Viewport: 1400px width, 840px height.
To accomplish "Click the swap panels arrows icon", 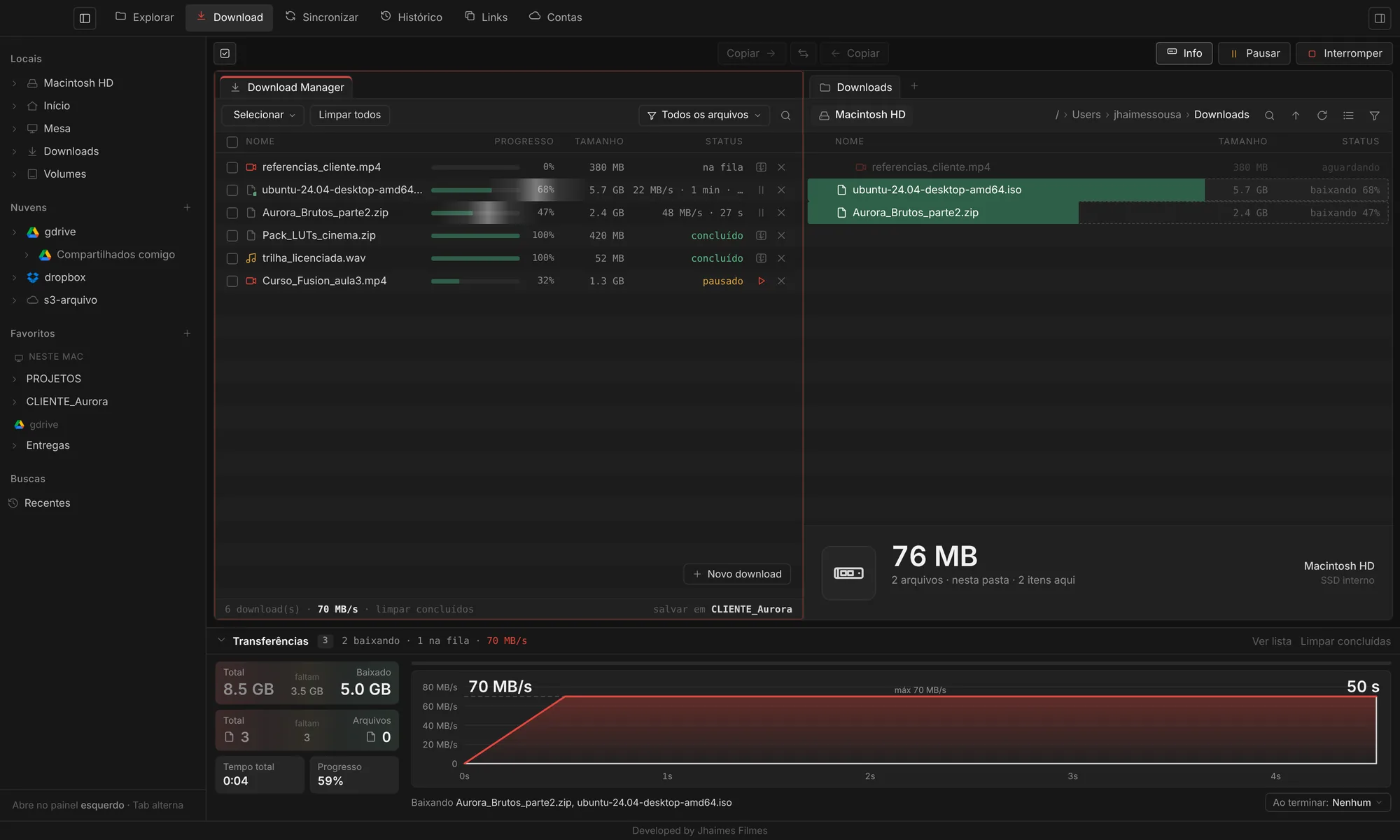I will 803,53.
